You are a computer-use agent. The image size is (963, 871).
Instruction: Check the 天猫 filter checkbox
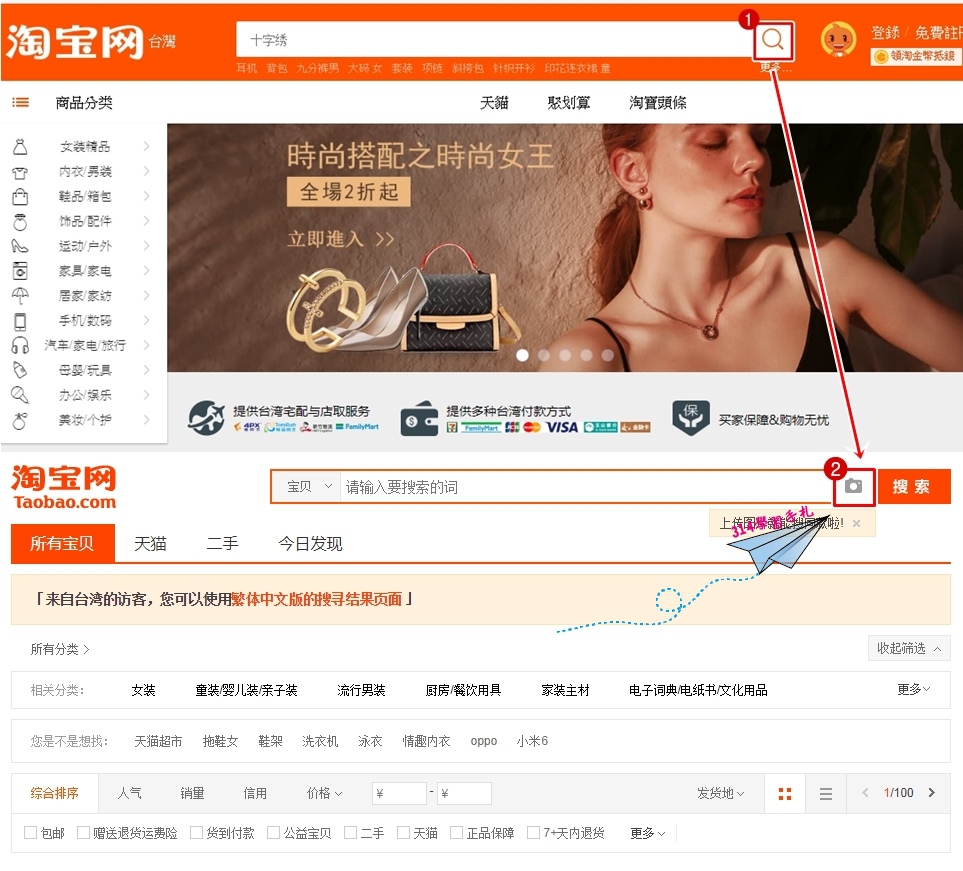tap(404, 832)
